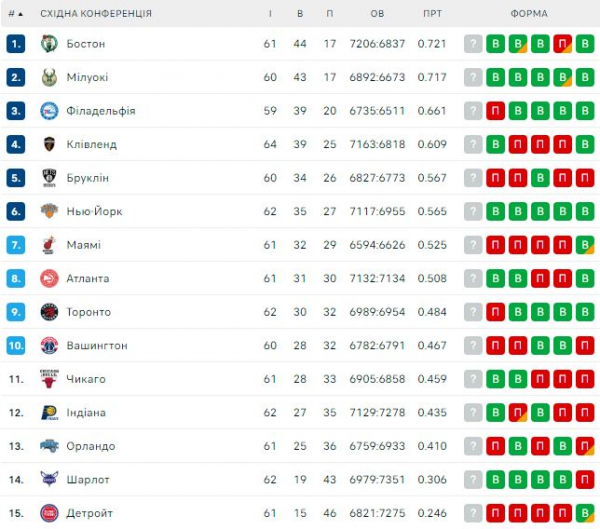Open the Вашингтон team link

pos(97,345)
